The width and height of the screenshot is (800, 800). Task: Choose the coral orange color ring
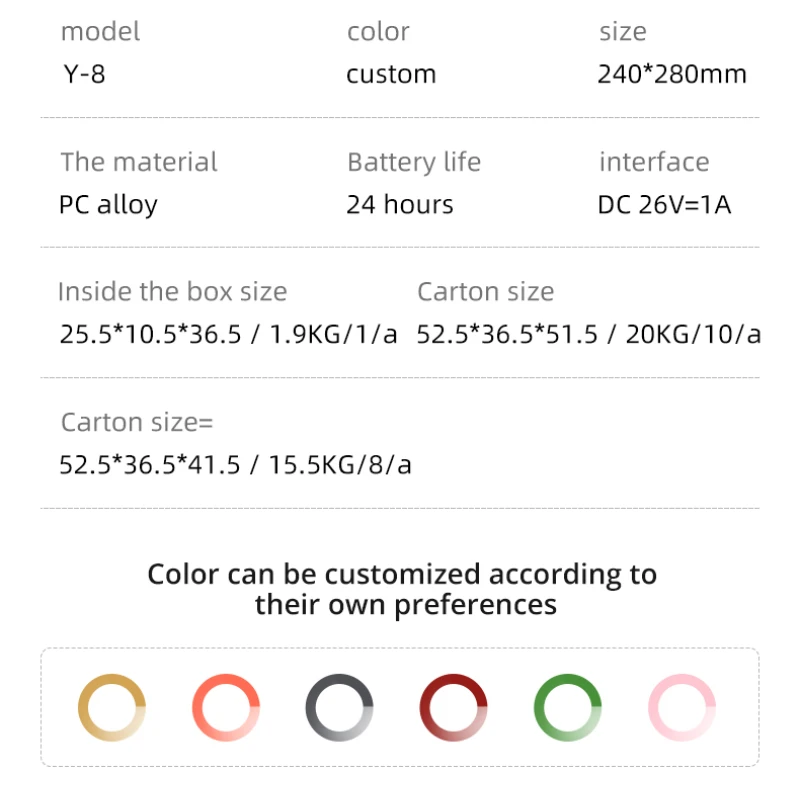point(226,708)
